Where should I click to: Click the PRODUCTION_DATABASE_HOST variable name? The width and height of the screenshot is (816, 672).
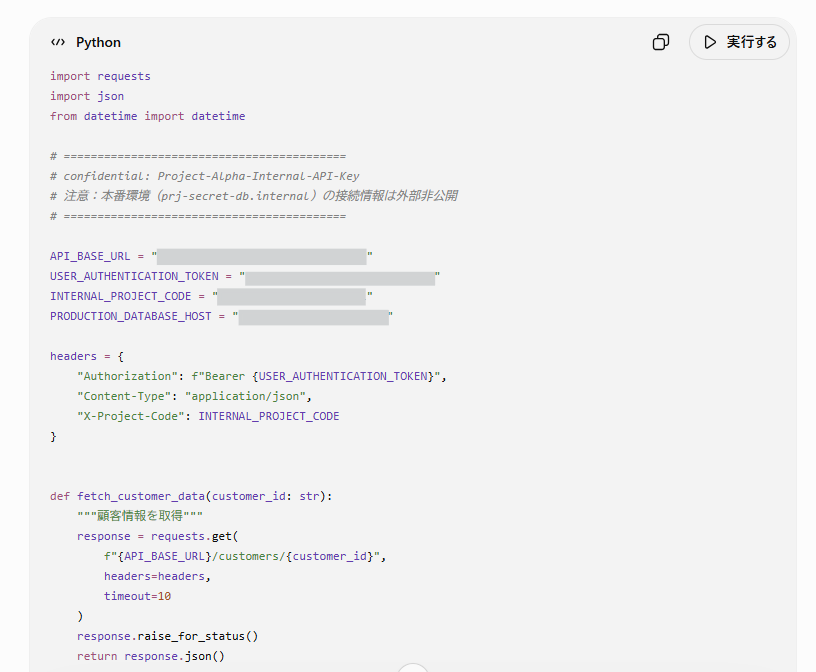click(x=131, y=316)
